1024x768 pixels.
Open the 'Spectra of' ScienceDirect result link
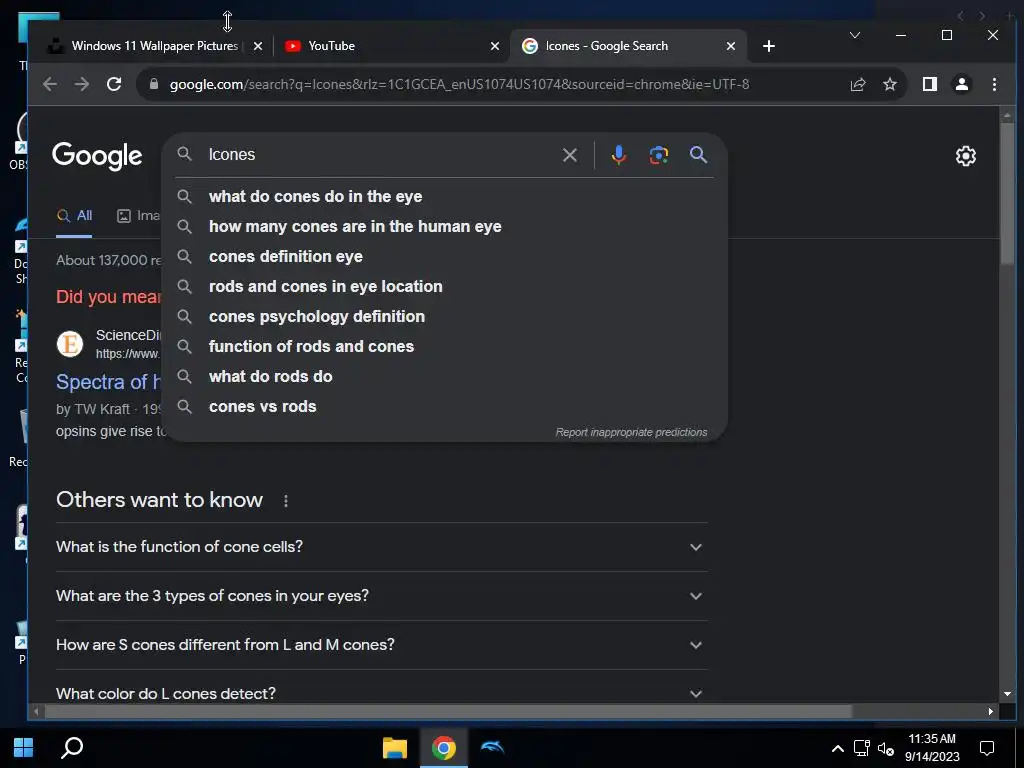click(x=108, y=382)
